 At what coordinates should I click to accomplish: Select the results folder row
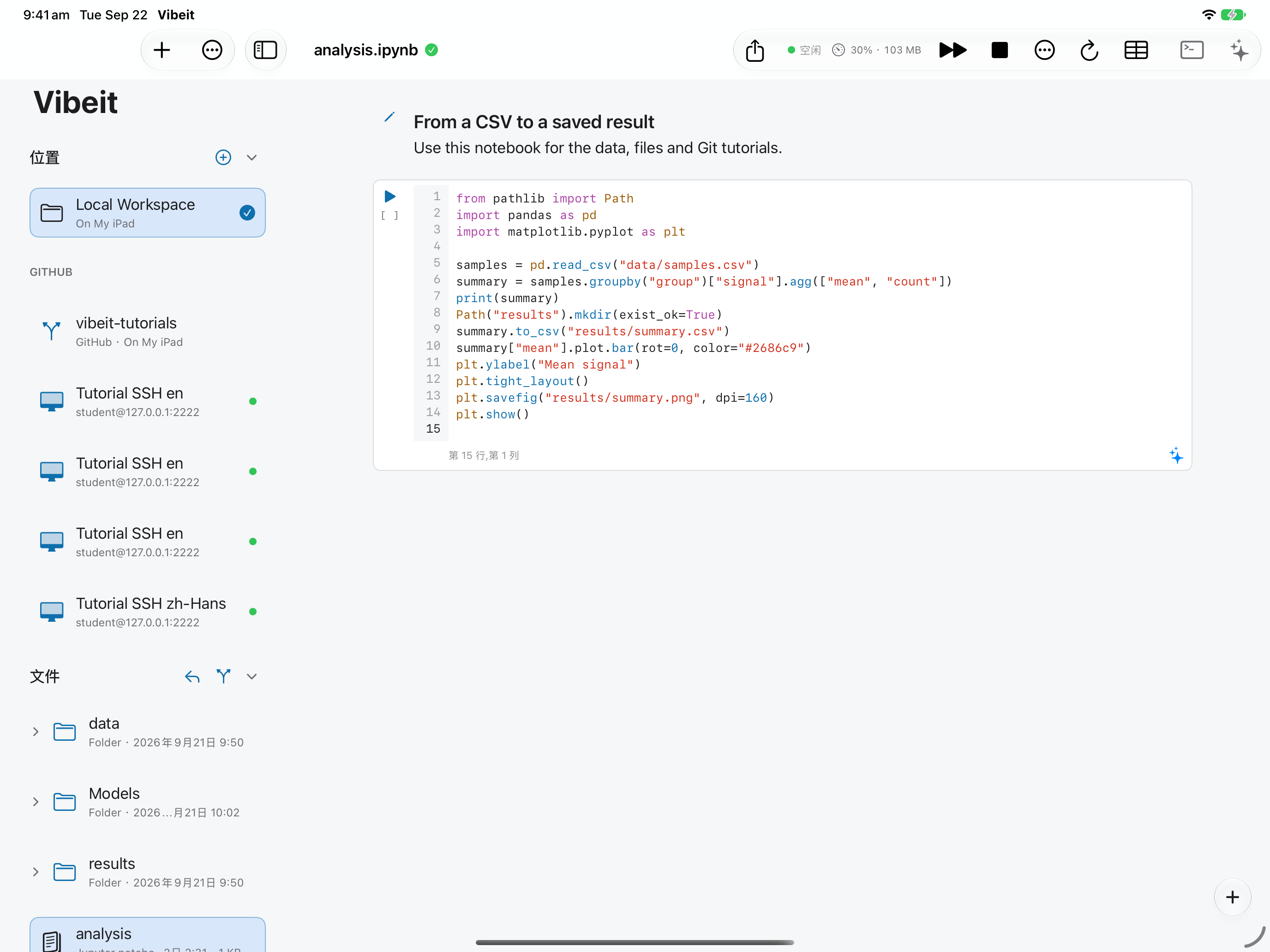pyautogui.click(x=148, y=872)
